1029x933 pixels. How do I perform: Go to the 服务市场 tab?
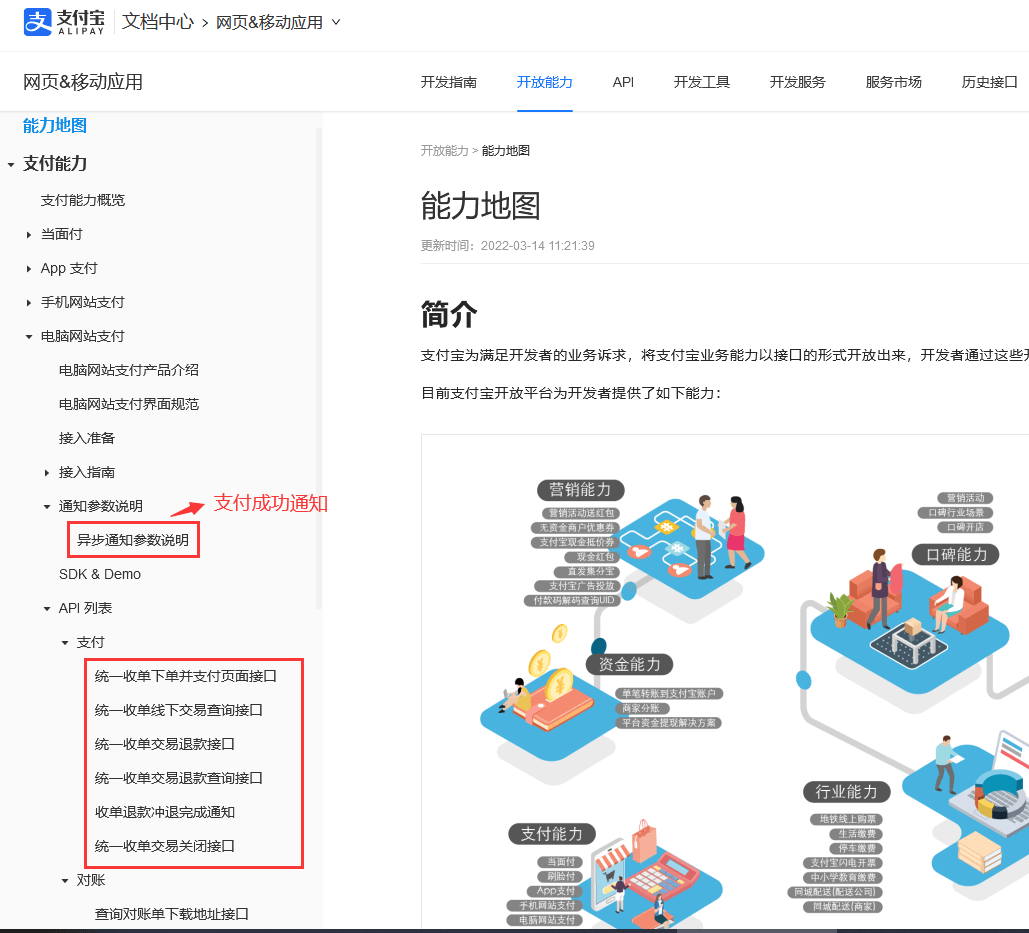click(893, 82)
